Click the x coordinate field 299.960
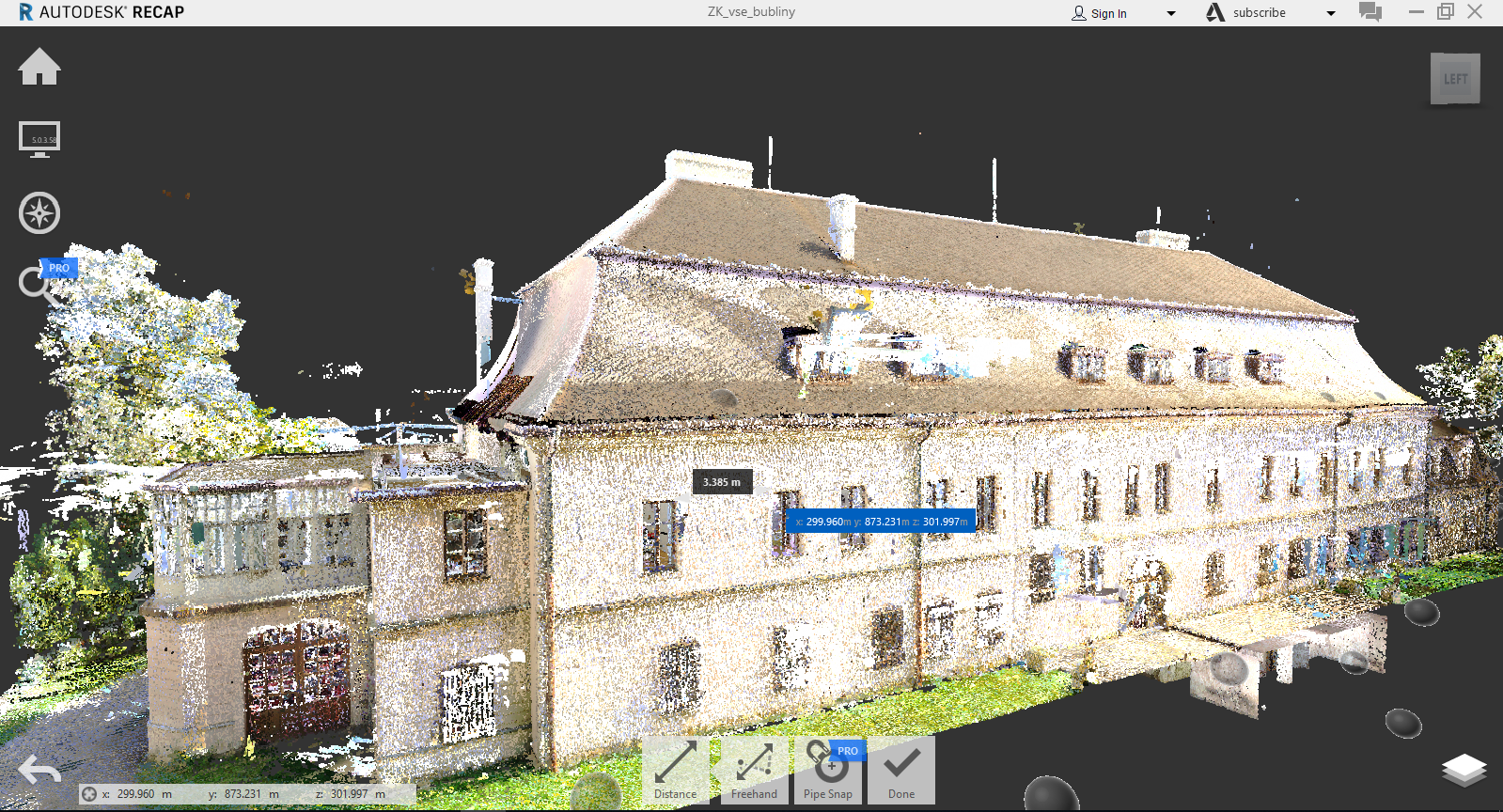Image resolution: width=1503 pixels, height=812 pixels. pos(138,794)
